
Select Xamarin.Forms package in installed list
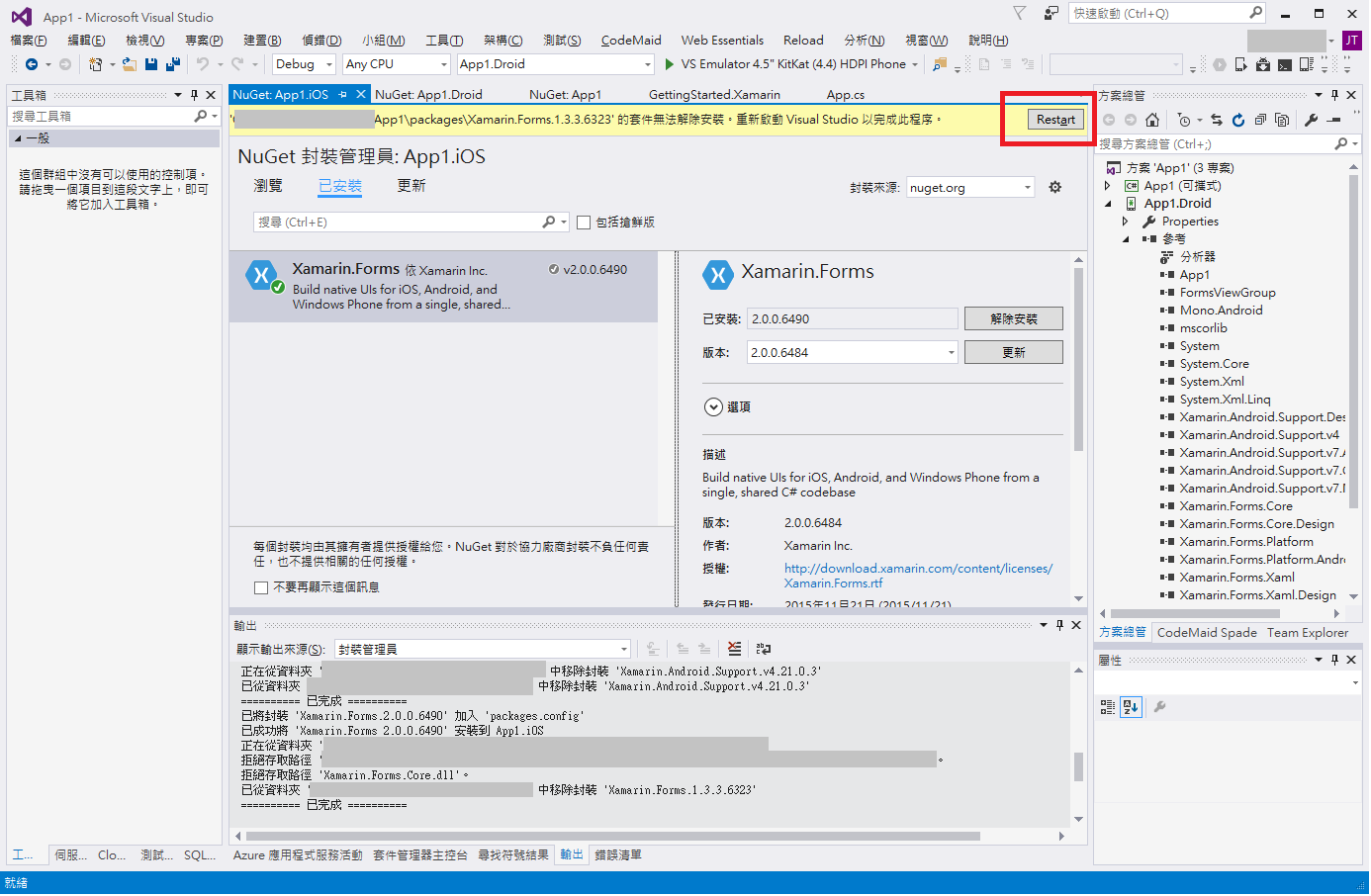[x=443, y=286]
